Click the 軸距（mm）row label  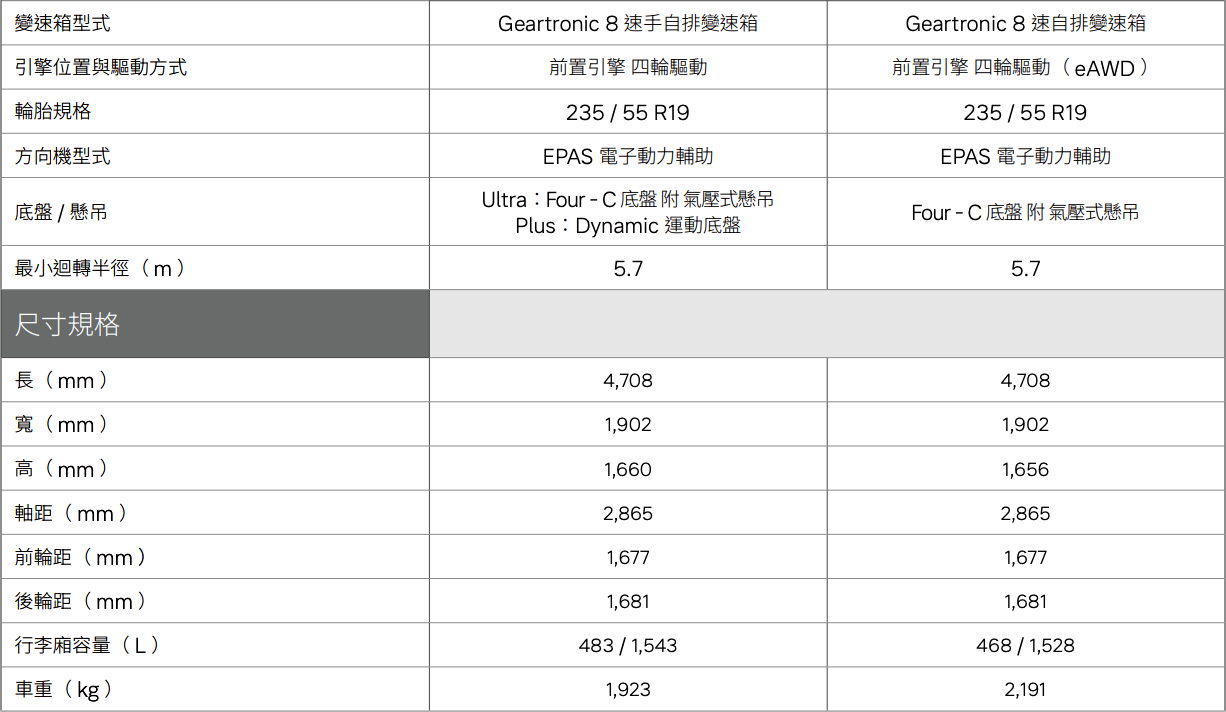[72, 514]
